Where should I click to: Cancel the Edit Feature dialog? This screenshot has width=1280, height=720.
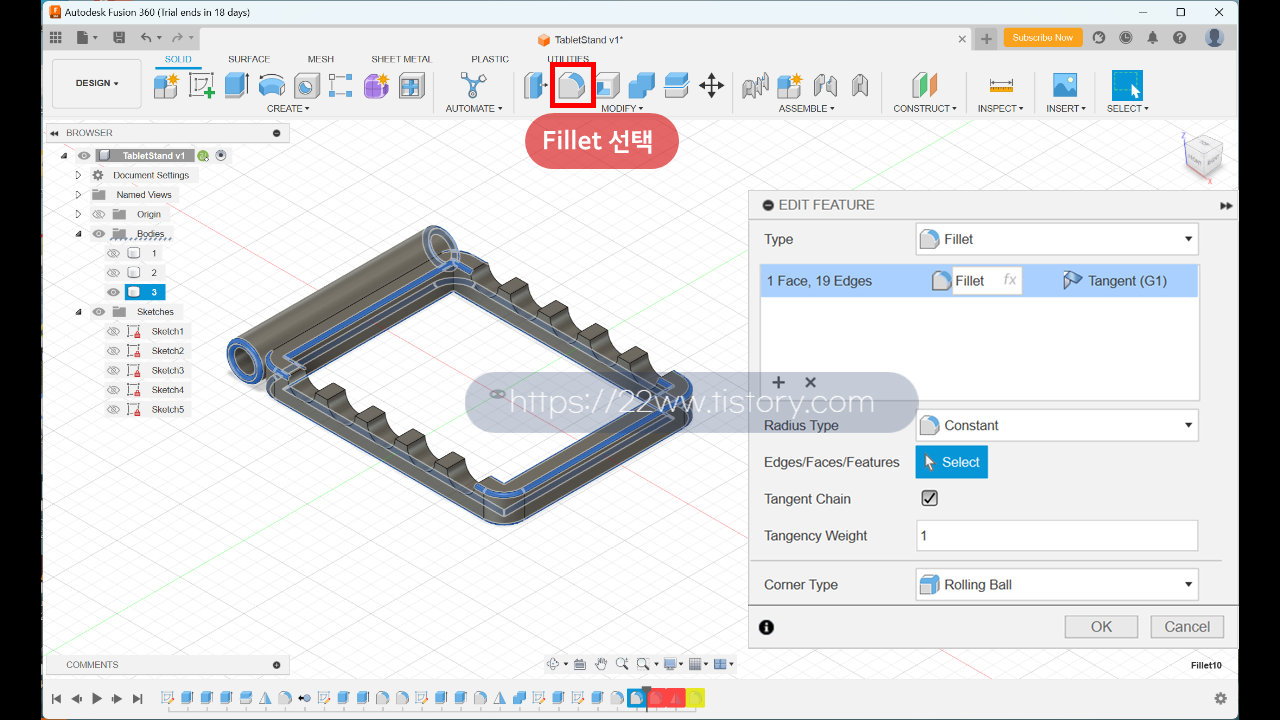[x=1187, y=627]
